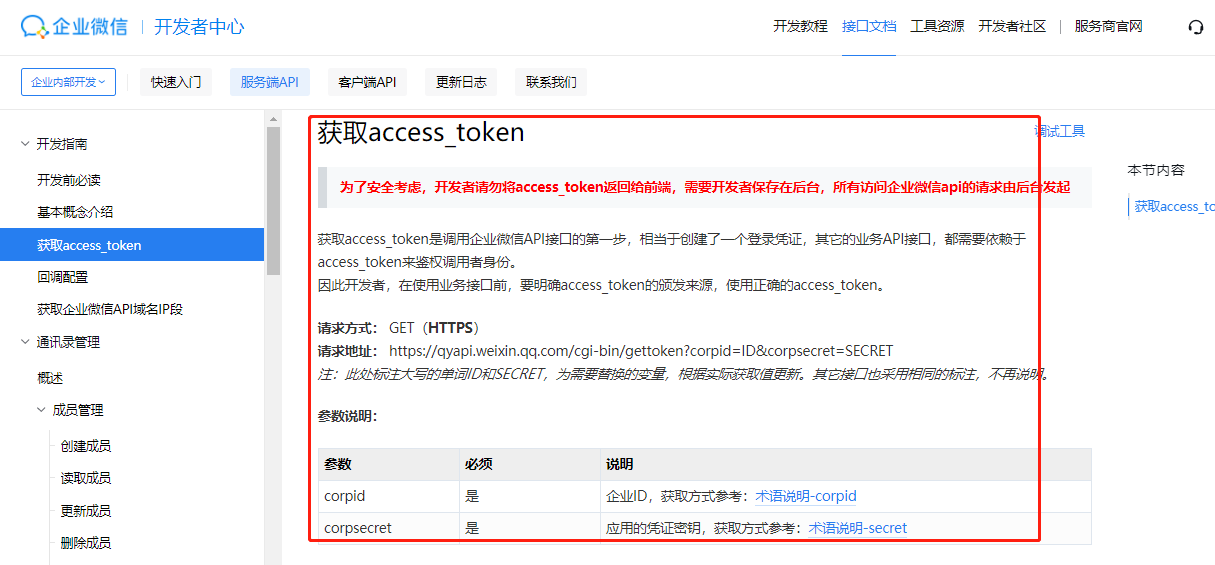Open 获取企业微信API域名IP段 page
The height and width of the screenshot is (565, 1215).
[x=110, y=309]
